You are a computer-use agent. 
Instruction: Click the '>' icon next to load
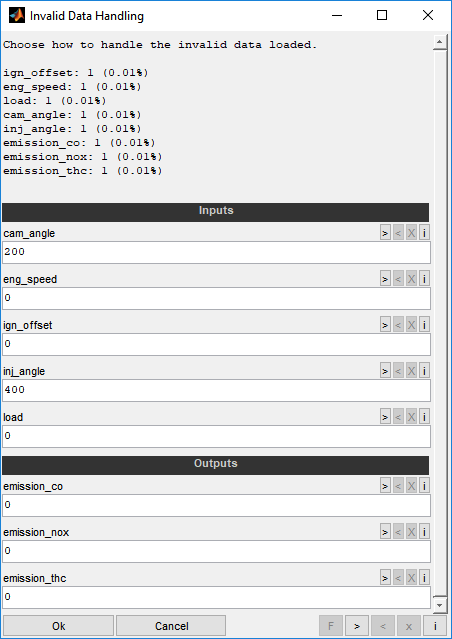385,417
